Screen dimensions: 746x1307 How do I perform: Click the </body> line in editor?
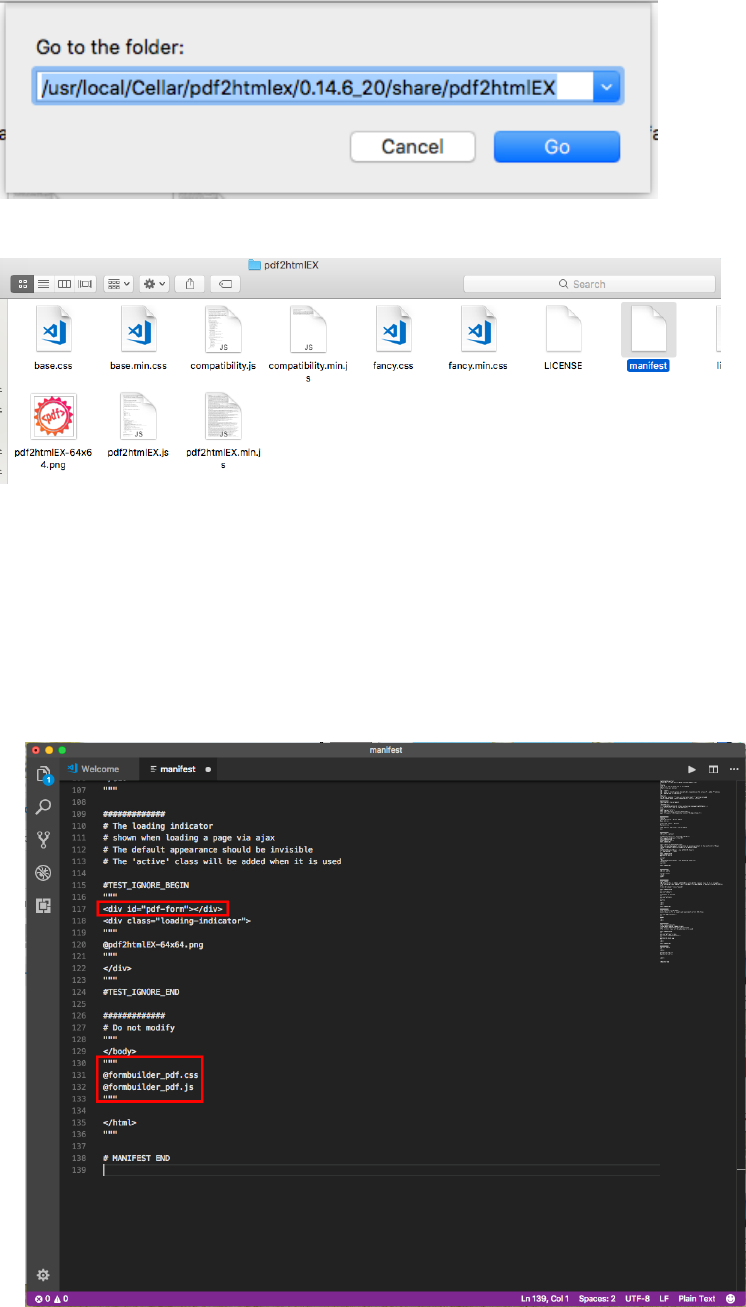[120, 1051]
